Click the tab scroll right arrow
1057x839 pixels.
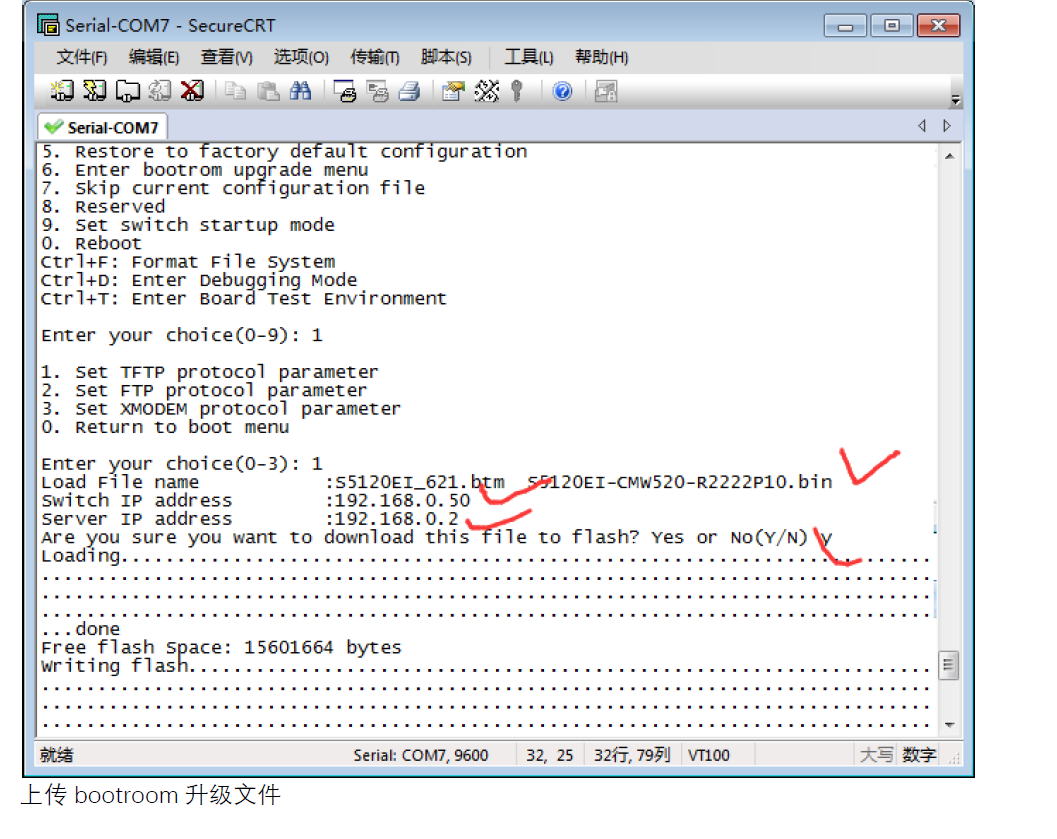[947, 126]
